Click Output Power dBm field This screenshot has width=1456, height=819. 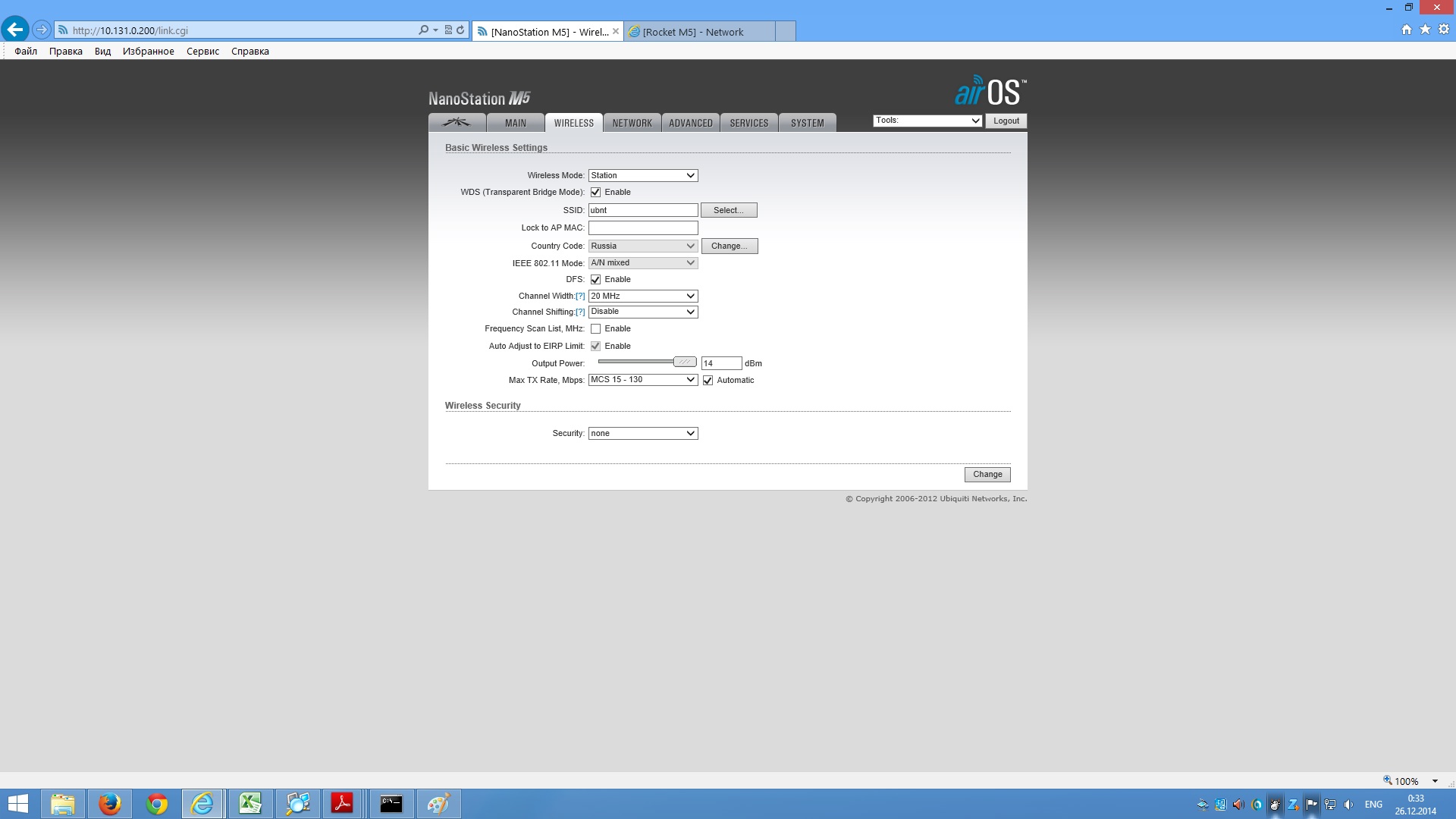(x=721, y=364)
